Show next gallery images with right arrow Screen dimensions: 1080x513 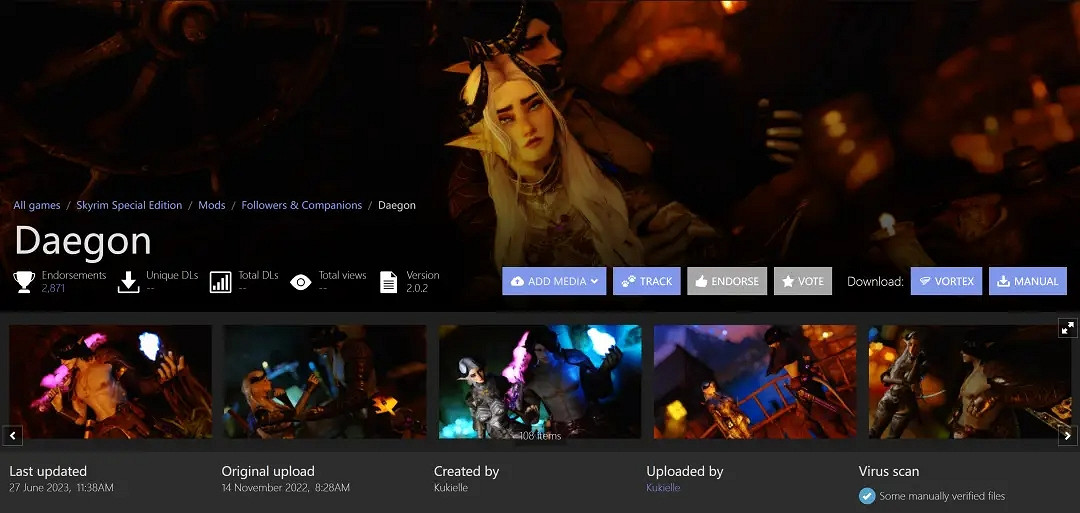coord(1067,436)
